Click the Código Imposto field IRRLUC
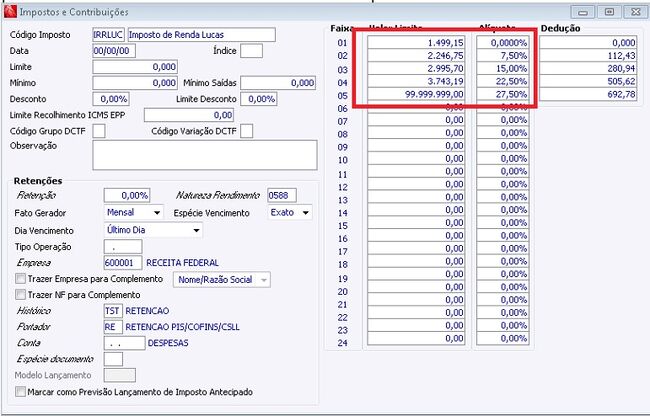 pos(108,35)
